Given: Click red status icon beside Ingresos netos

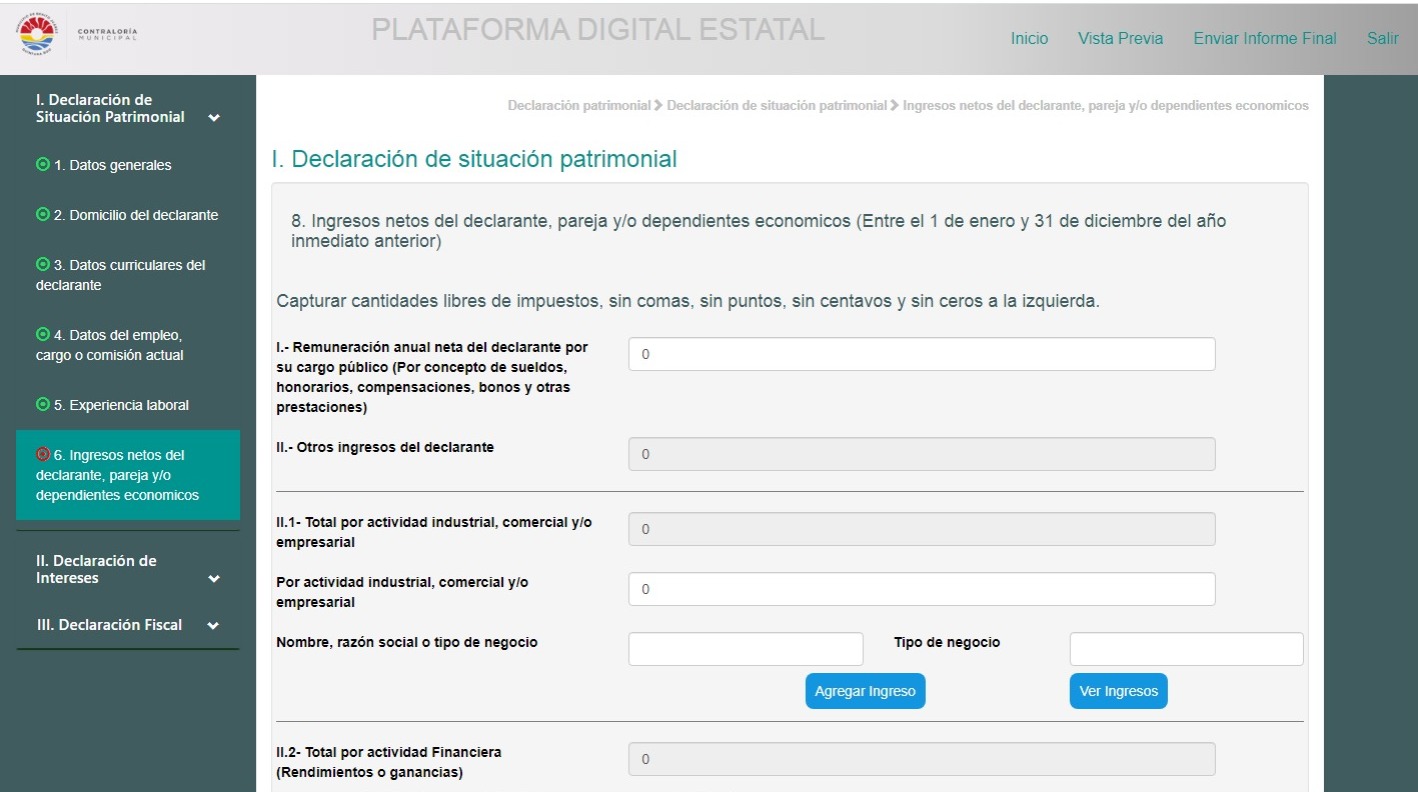Looking at the screenshot, I should click(x=42, y=455).
